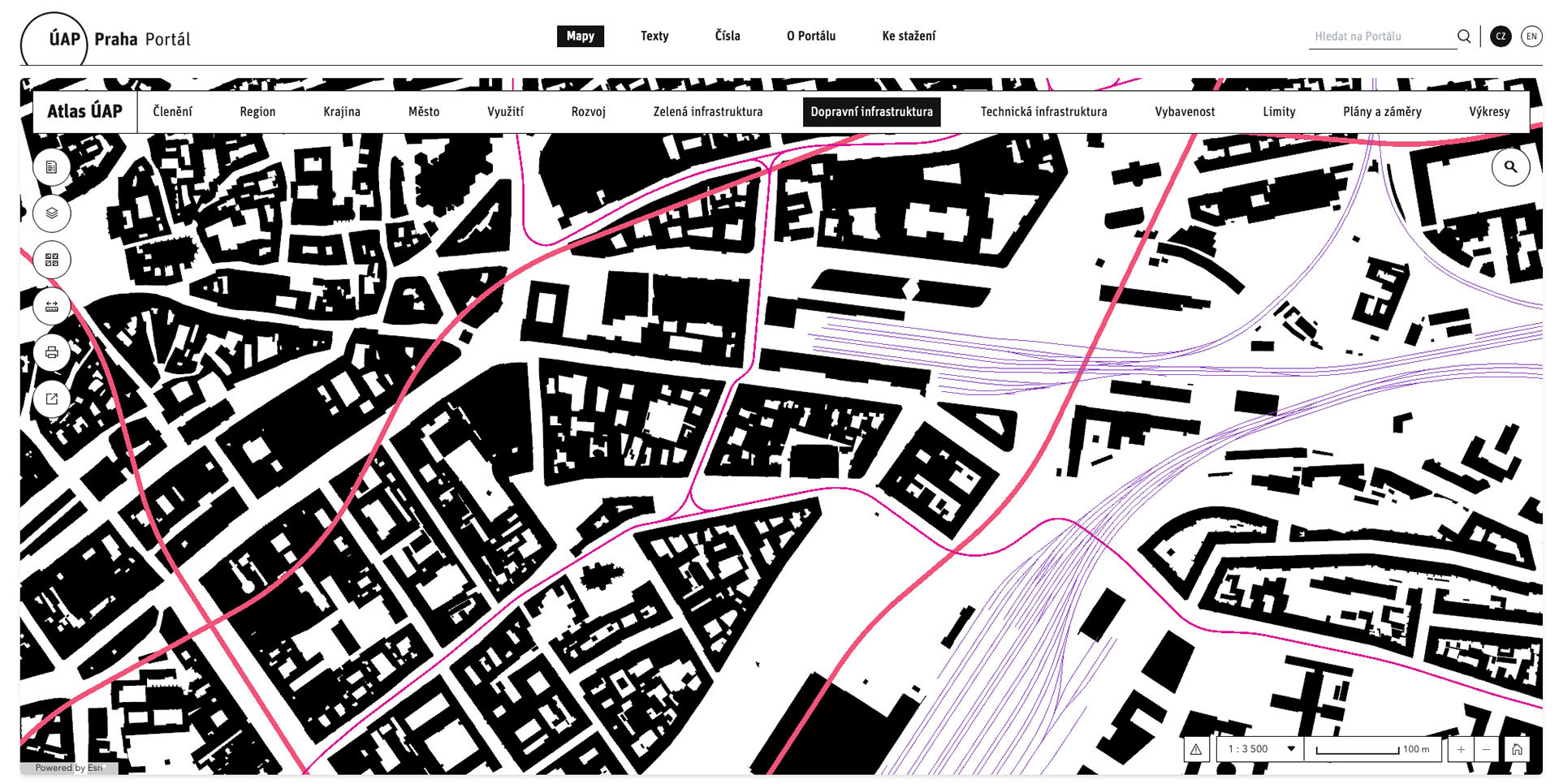Click the warning triangle icon
The height and width of the screenshot is (784, 1559).
tap(1196, 749)
